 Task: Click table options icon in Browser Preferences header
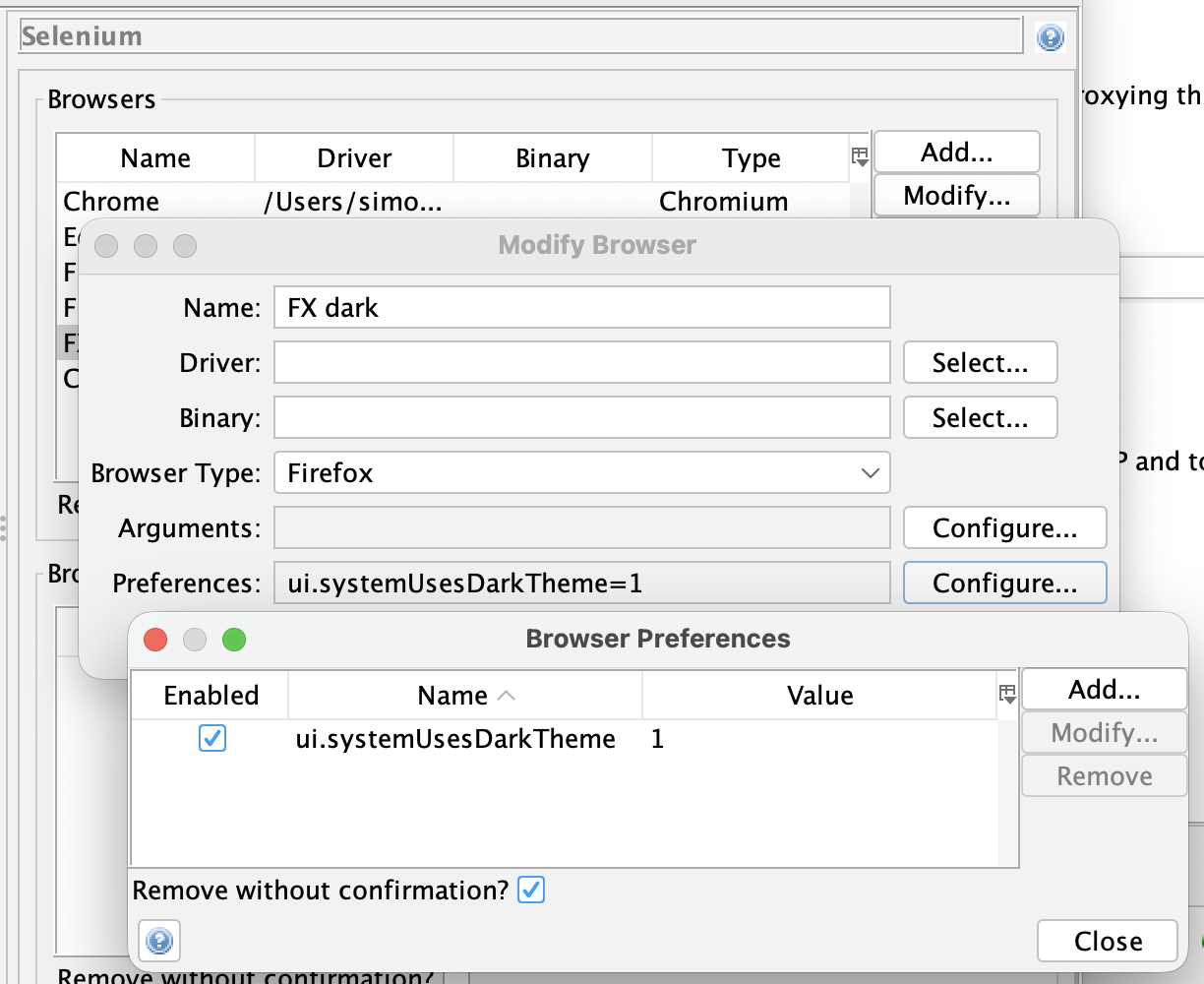pyautogui.click(x=1005, y=695)
